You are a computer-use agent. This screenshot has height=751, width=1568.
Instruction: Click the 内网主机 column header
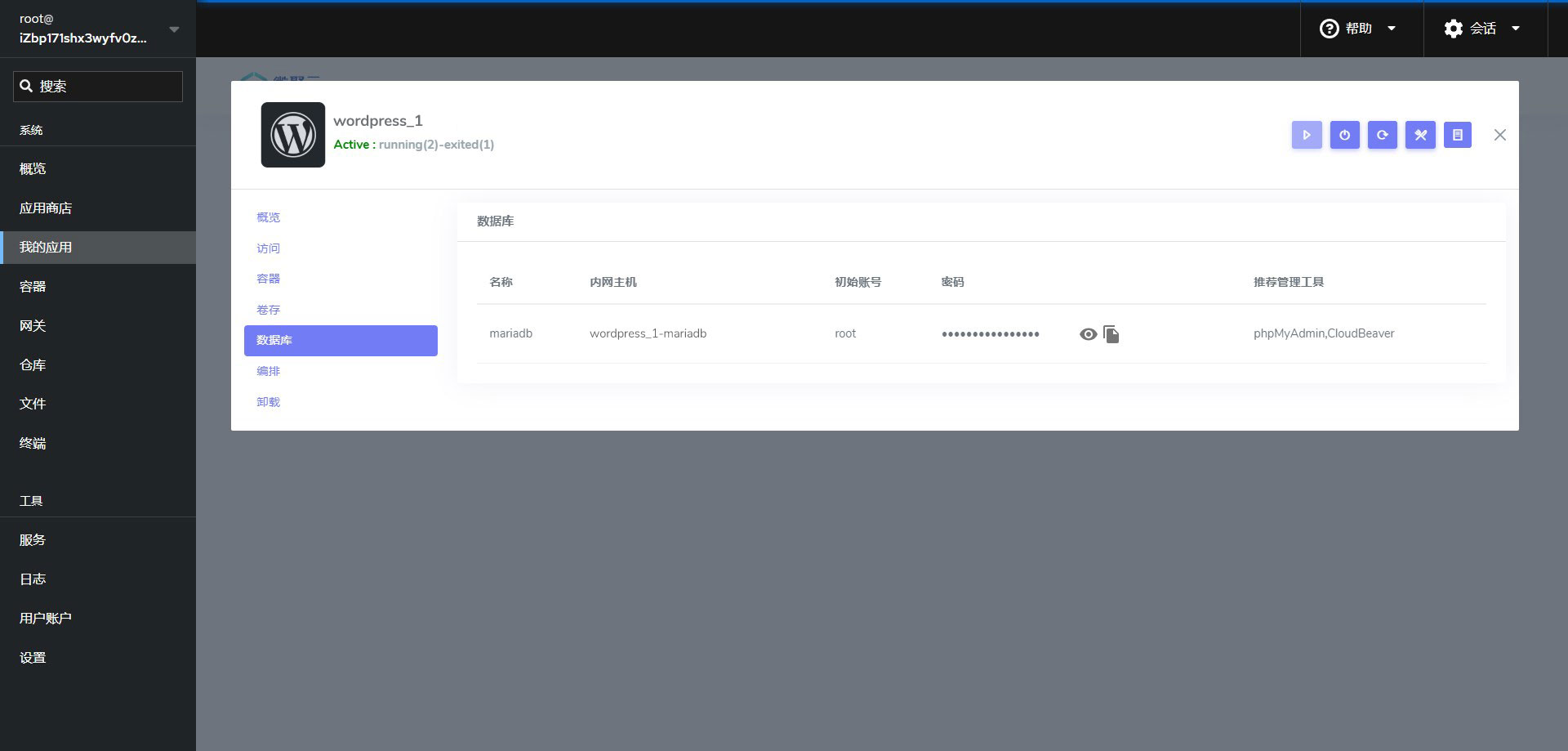pos(613,282)
